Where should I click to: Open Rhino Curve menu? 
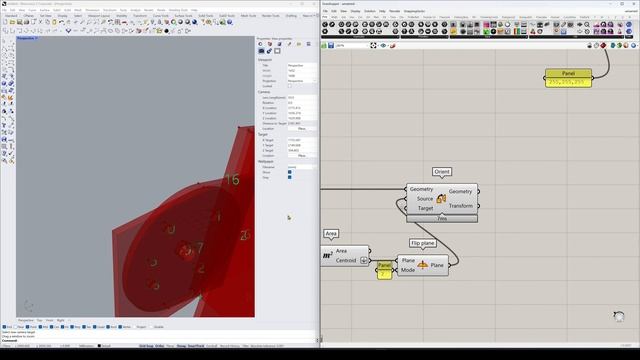(32, 10)
